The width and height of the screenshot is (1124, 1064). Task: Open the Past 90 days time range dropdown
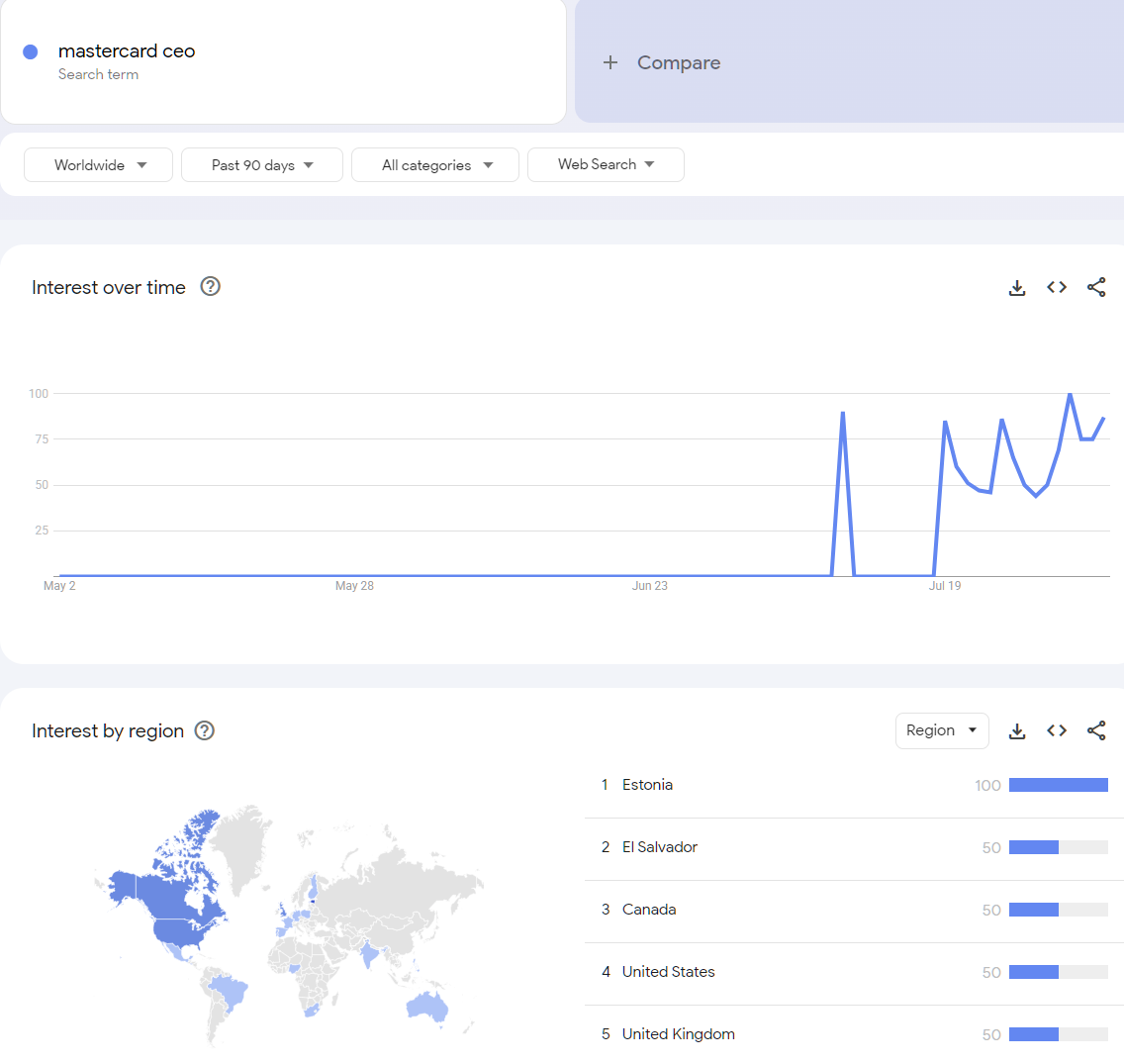[261, 165]
